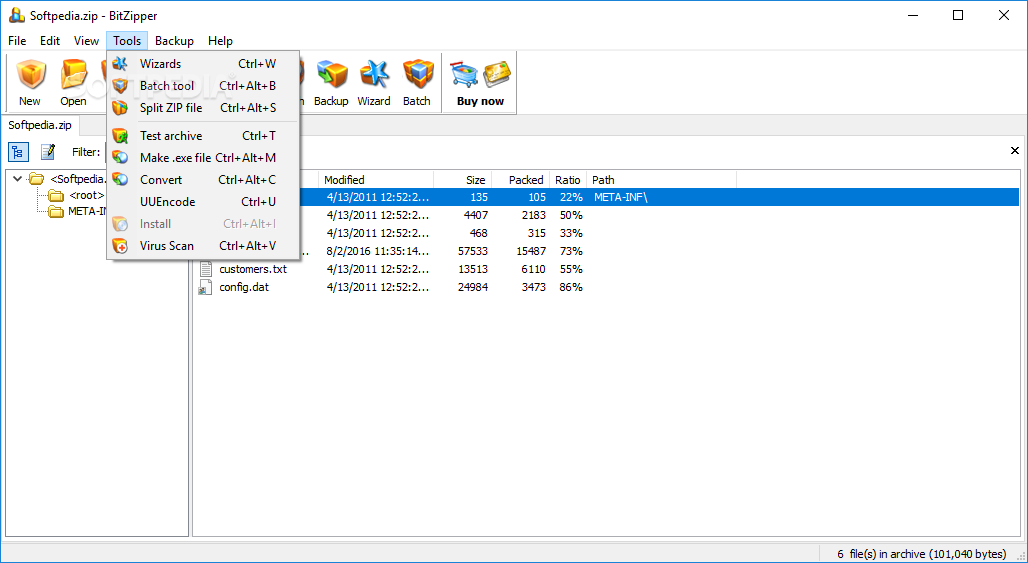Select Split ZIP file entry
The image size is (1028, 563).
click(203, 107)
